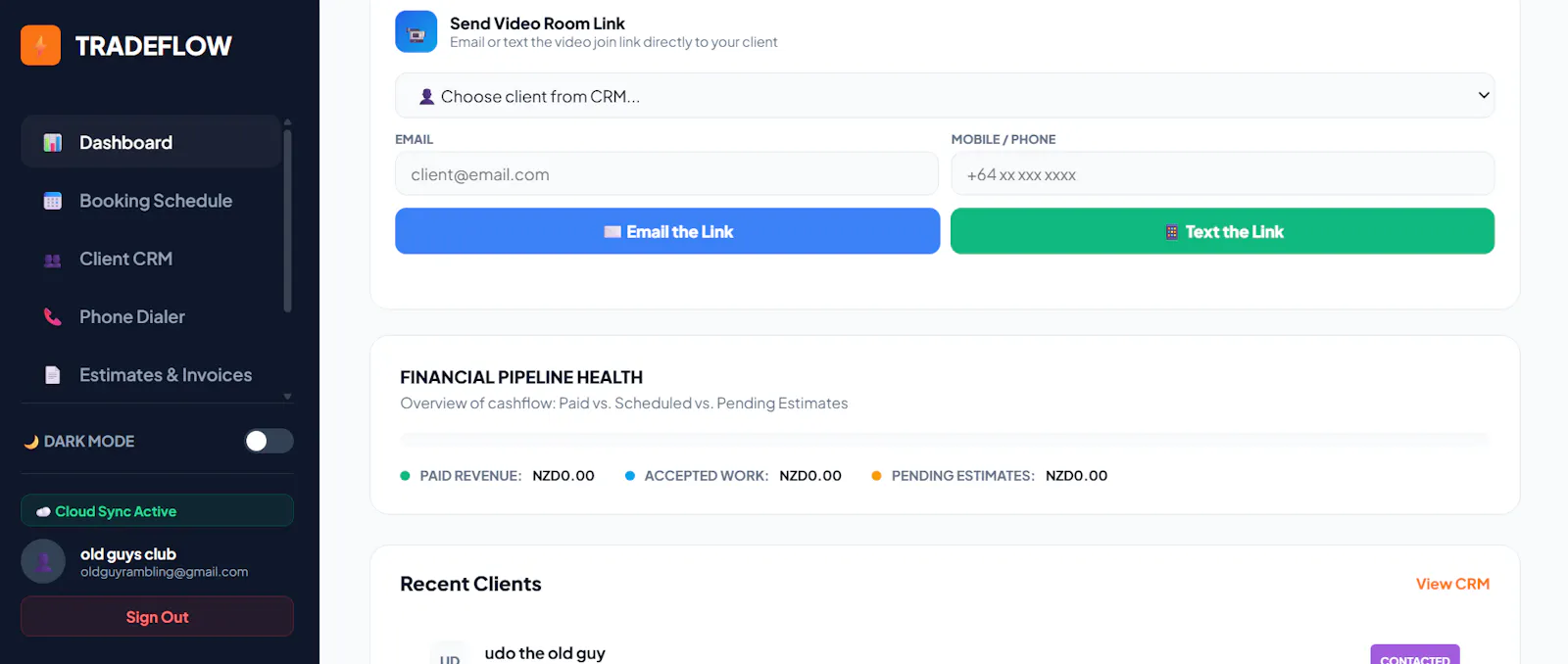Click the financial pipeline progress bar
Viewport: 1568px width, 664px height.
(x=945, y=440)
